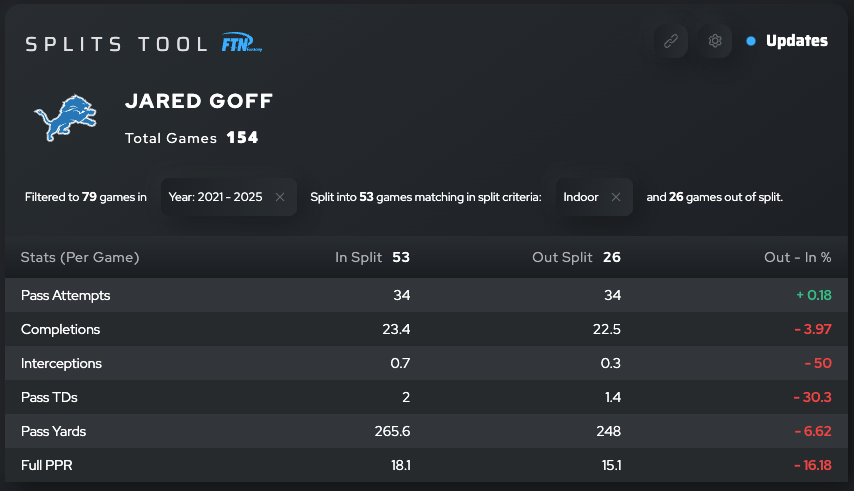Open the Updates link
The height and width of the screenshot is (491, 854).
796,41
